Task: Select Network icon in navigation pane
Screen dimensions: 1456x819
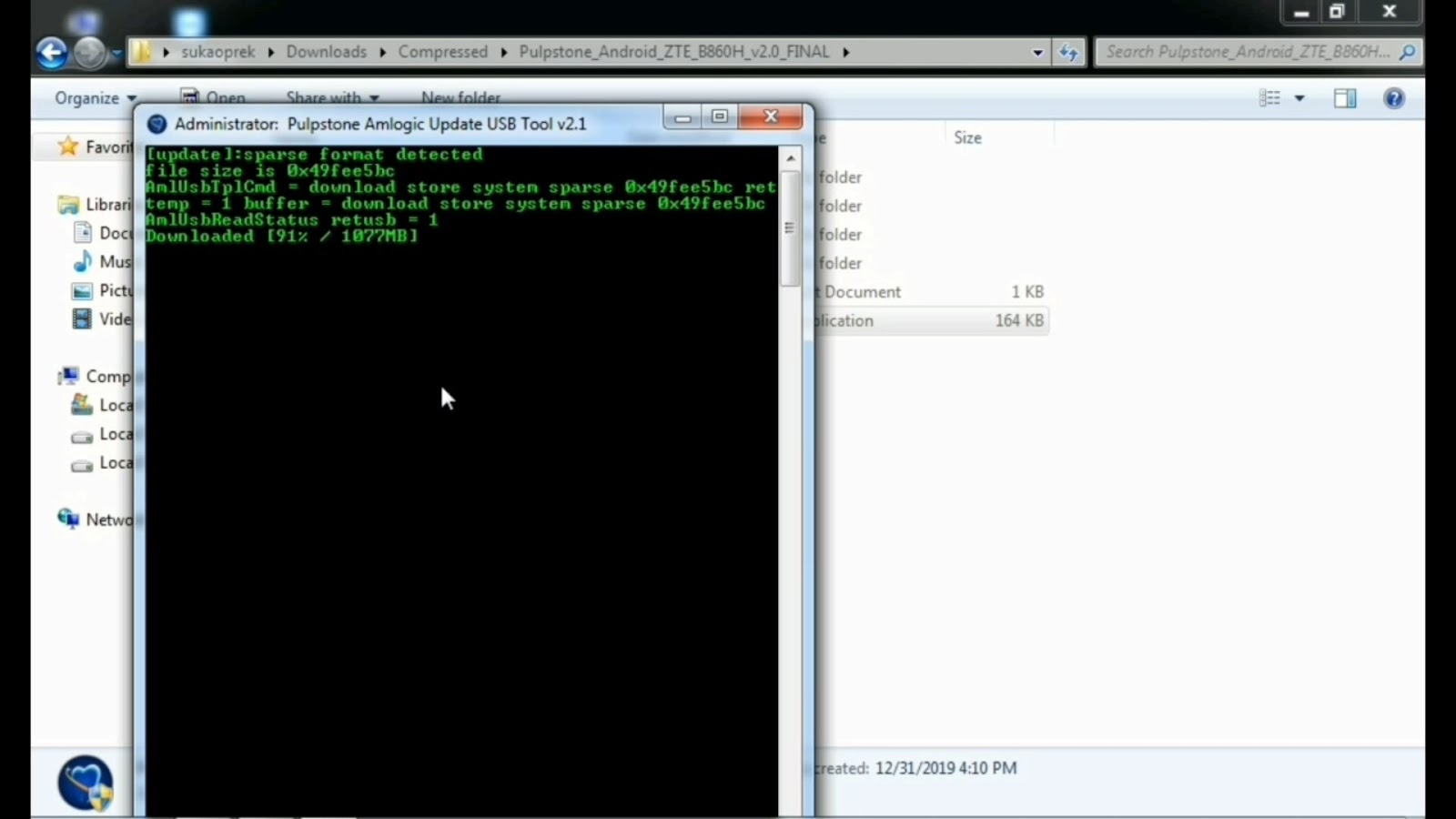Action: point(68,519)
